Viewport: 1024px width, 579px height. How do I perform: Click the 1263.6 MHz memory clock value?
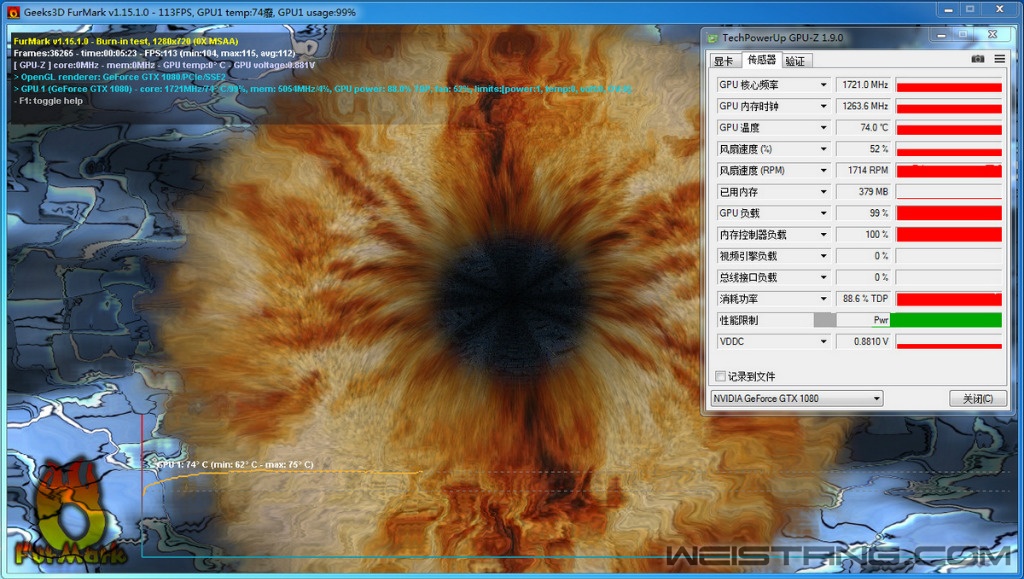point(865,106)
